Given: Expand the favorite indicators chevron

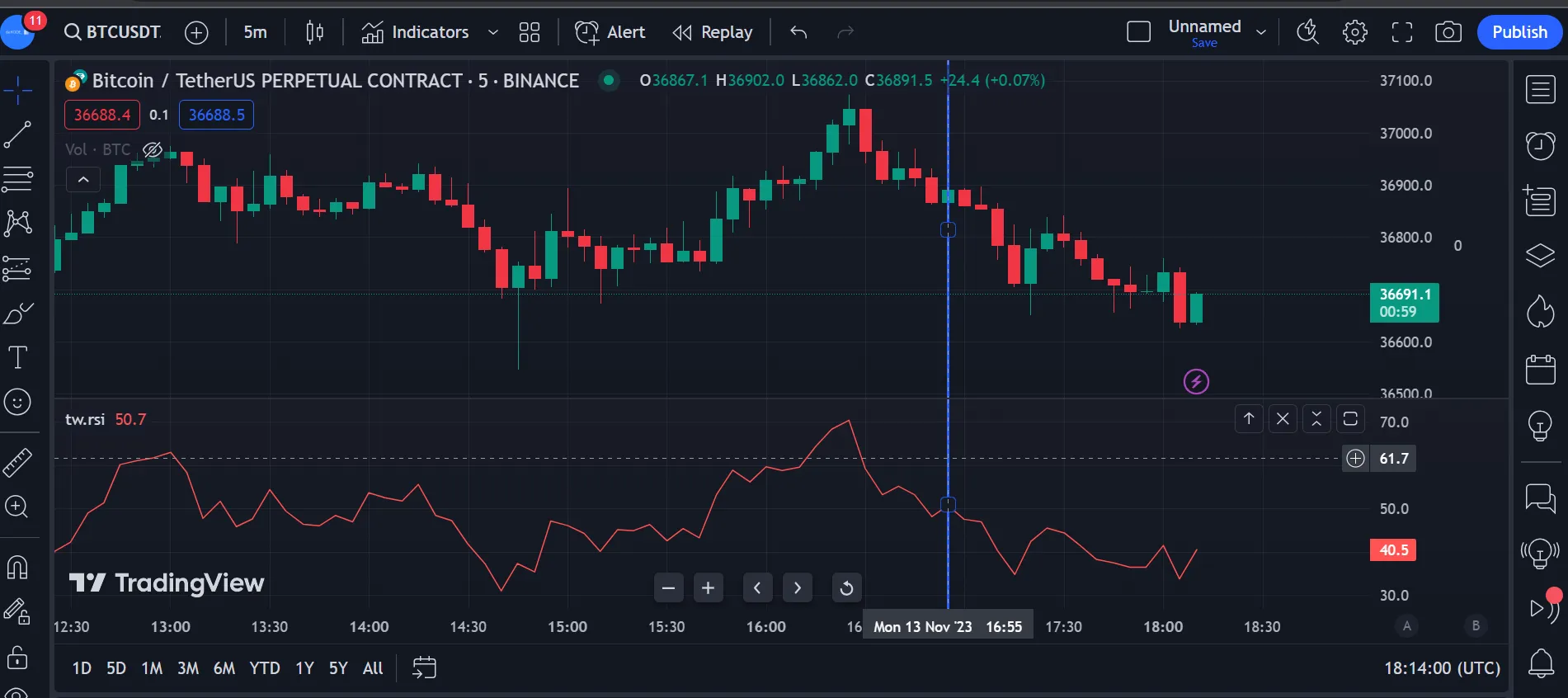Looking at the screenshot, I should [x=493, y=32].
